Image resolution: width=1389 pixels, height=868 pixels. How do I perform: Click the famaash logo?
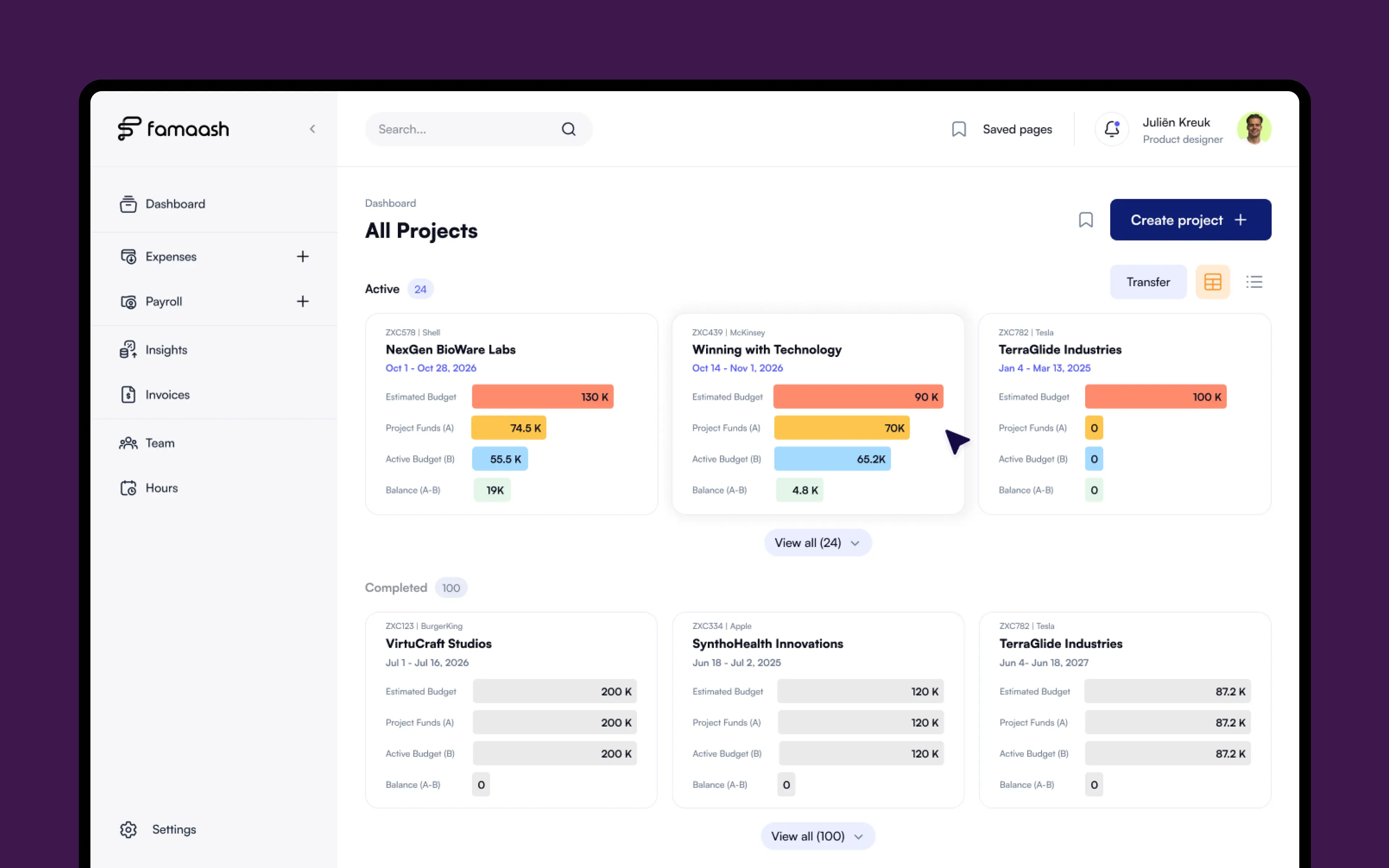[173, 129]
